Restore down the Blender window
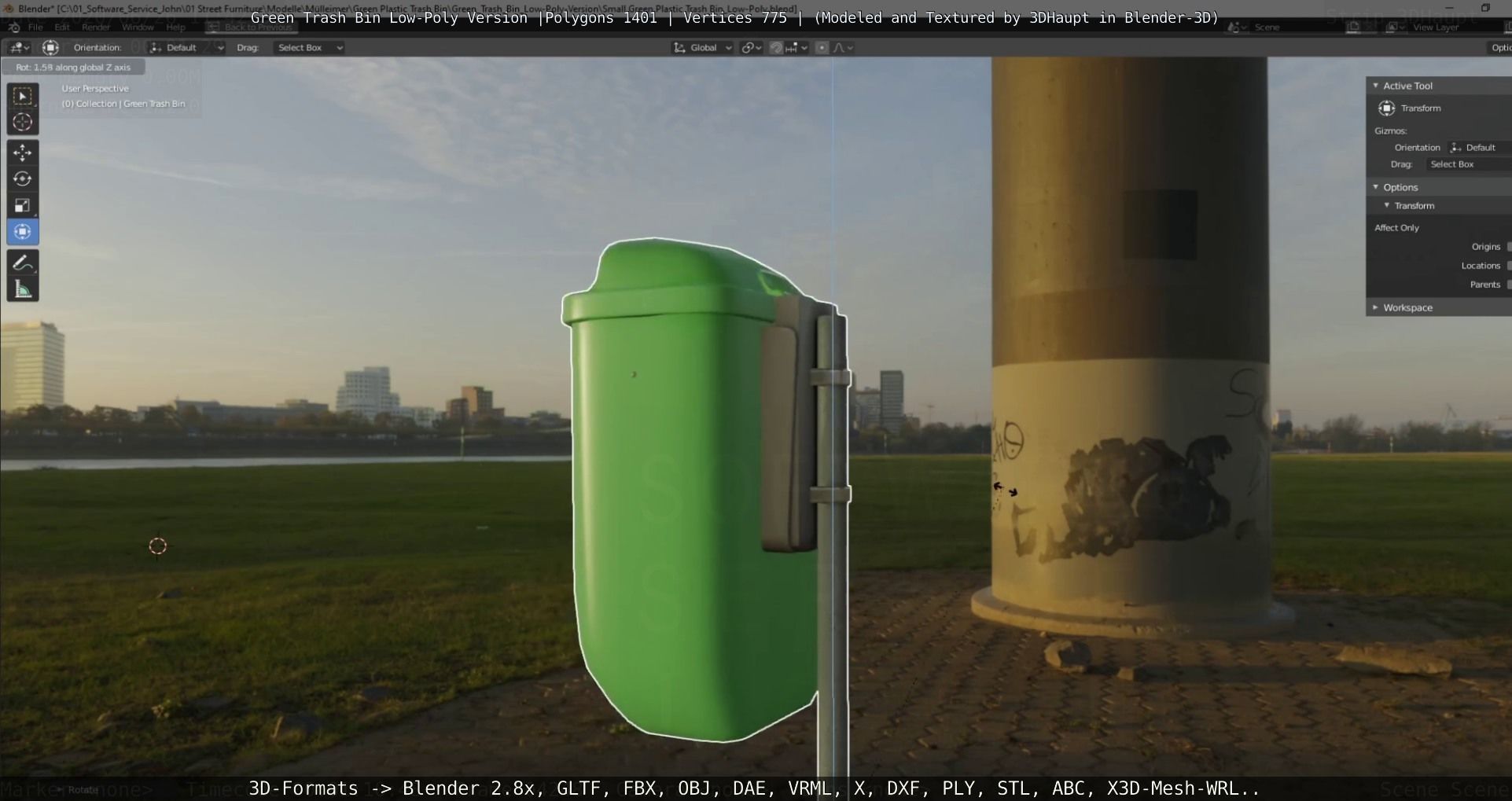 coord(1485,8)
